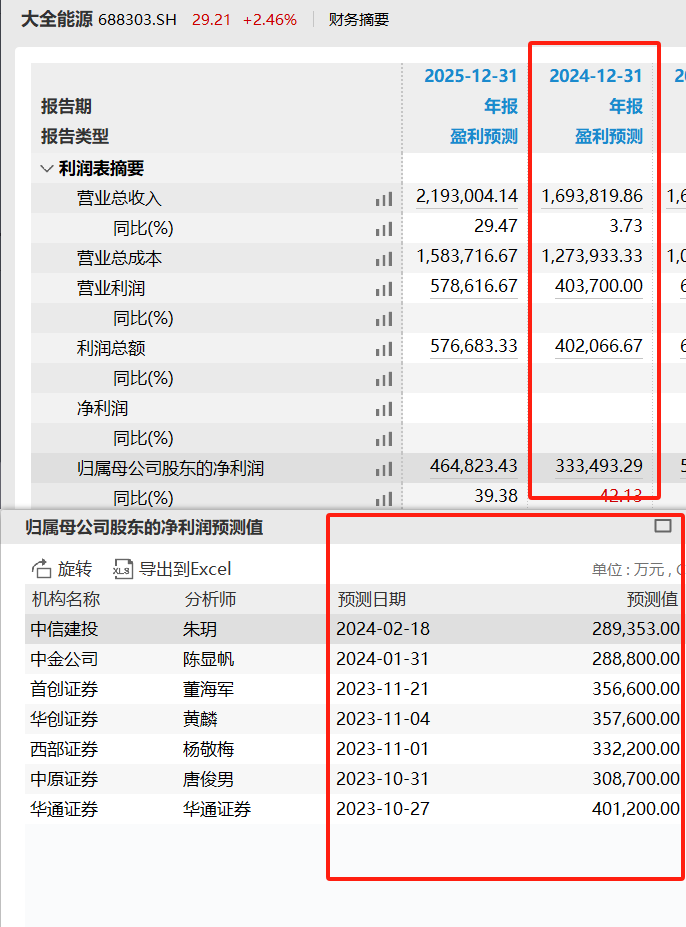Click chart icon beside 利润总额's 同比(%) row
The image size is (686, 927).
pos(384,379)
